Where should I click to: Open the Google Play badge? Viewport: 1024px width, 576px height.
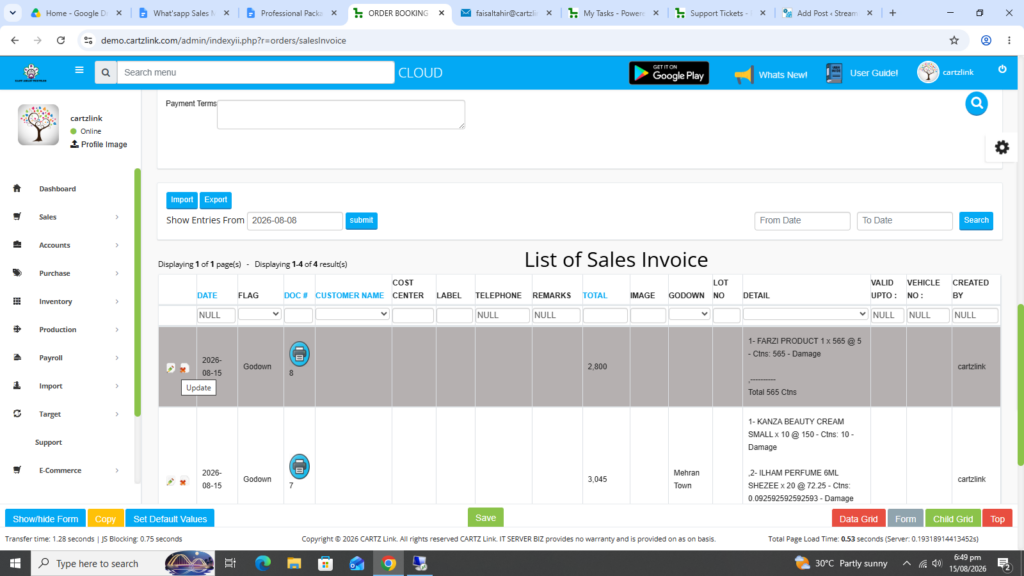pyautogui.click(x=669, y=73)
